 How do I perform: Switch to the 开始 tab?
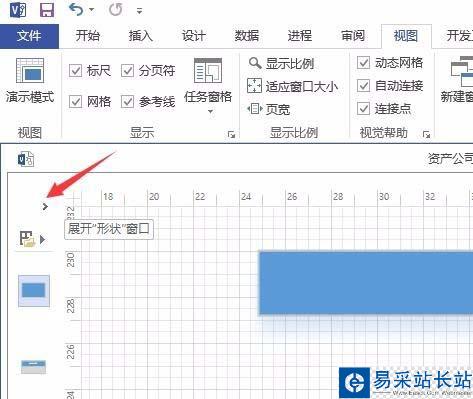(87, 36)
